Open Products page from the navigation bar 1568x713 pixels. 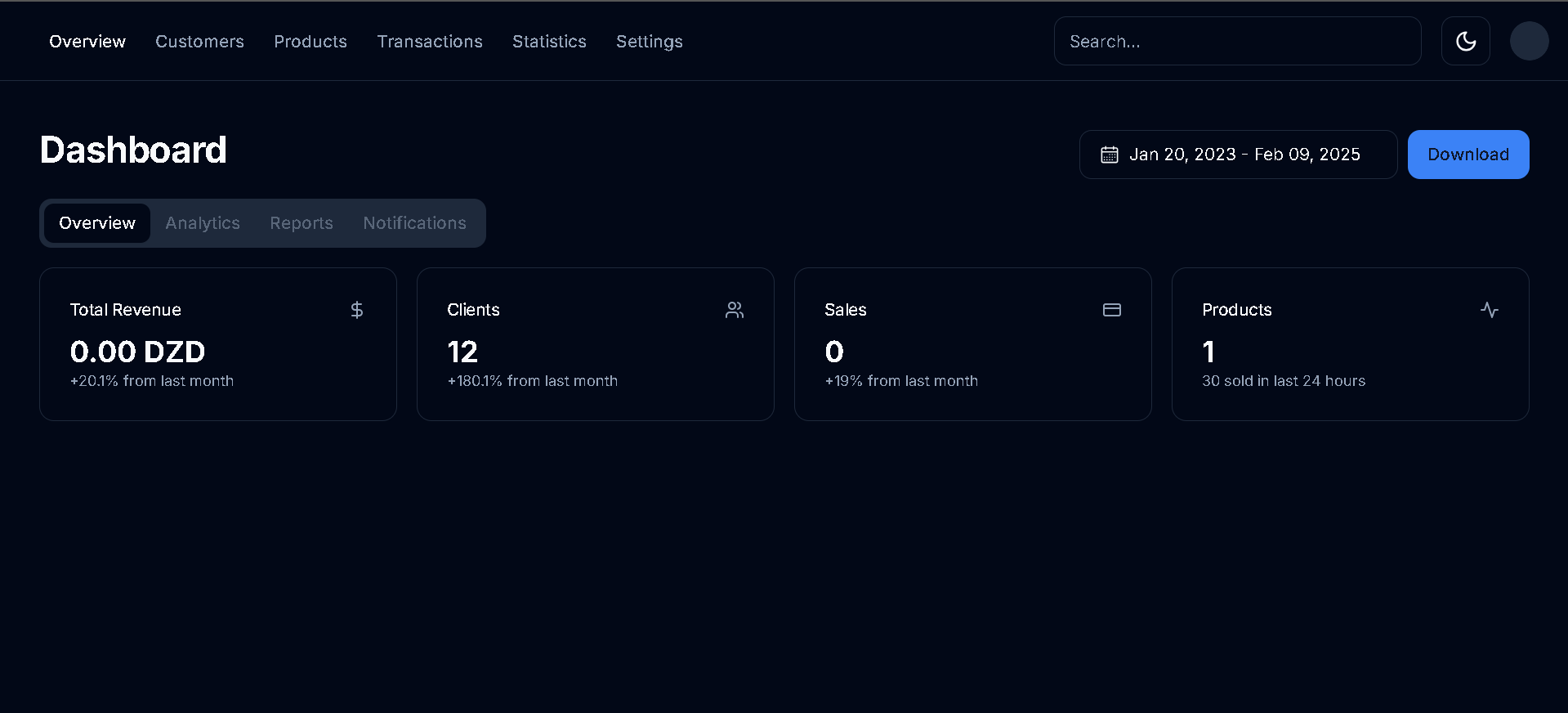[x=310, y=42]
